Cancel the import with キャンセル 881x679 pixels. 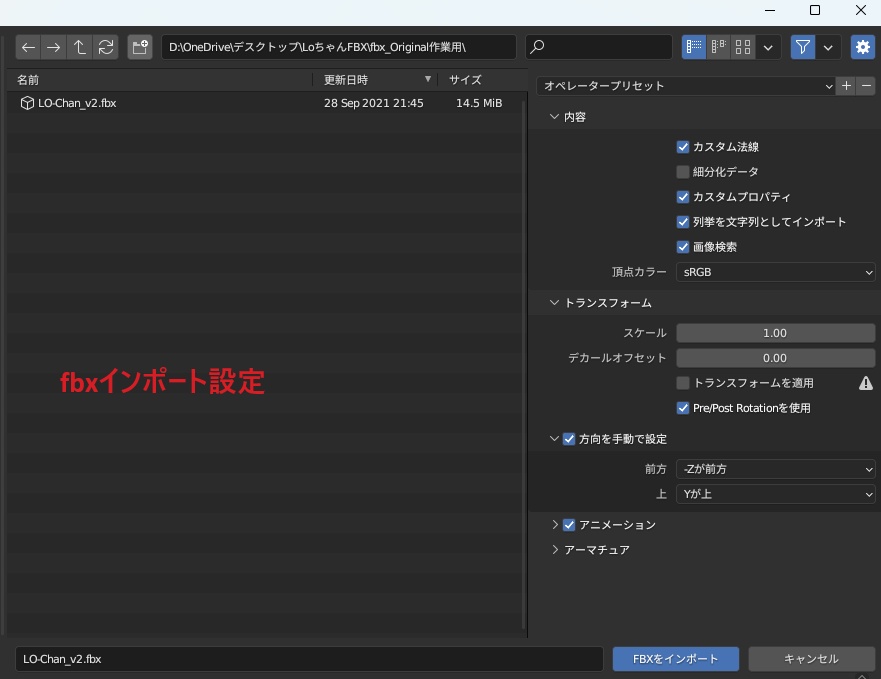(x=811, y=658)
